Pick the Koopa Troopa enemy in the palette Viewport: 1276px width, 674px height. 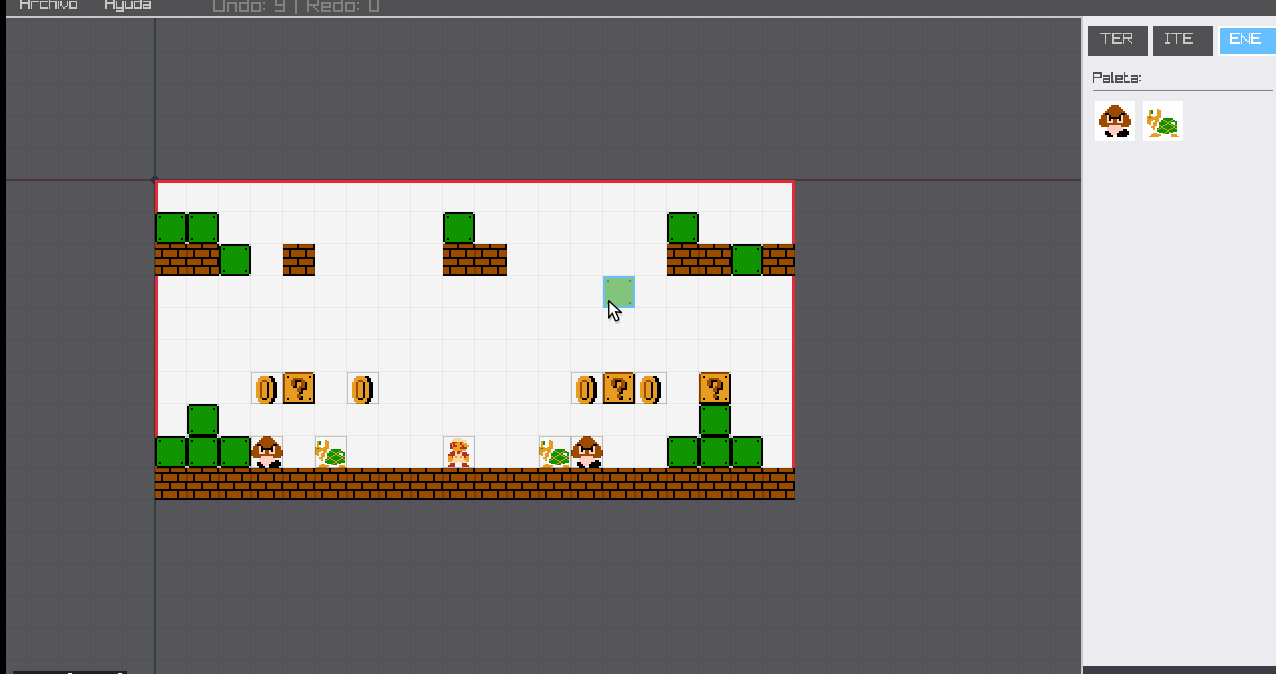click(1163, 121)
